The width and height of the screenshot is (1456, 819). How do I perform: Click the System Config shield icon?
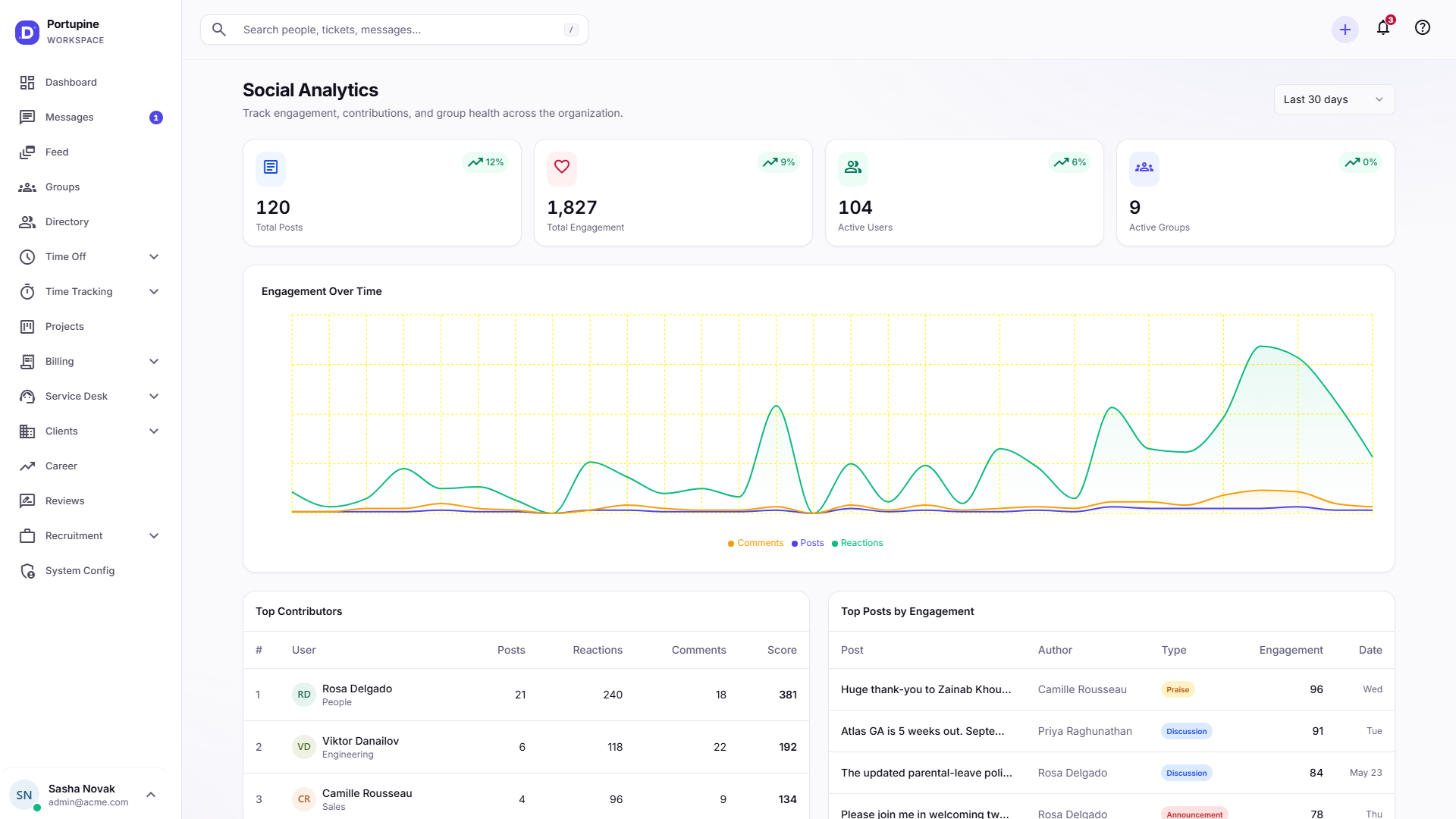pos(27,571)
